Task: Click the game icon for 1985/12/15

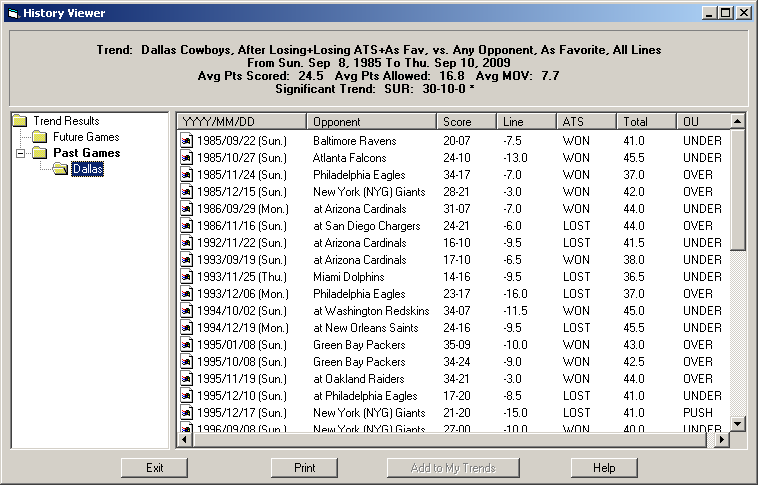Action: (187, 191)
